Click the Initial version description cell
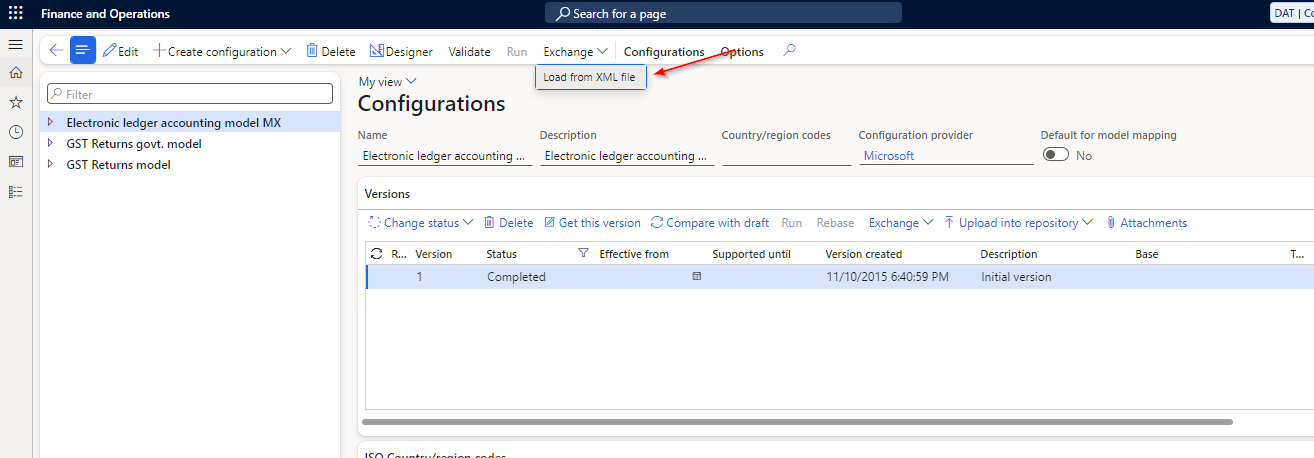This screenshot has height=458, width=1314. [x=1016, y=277]
